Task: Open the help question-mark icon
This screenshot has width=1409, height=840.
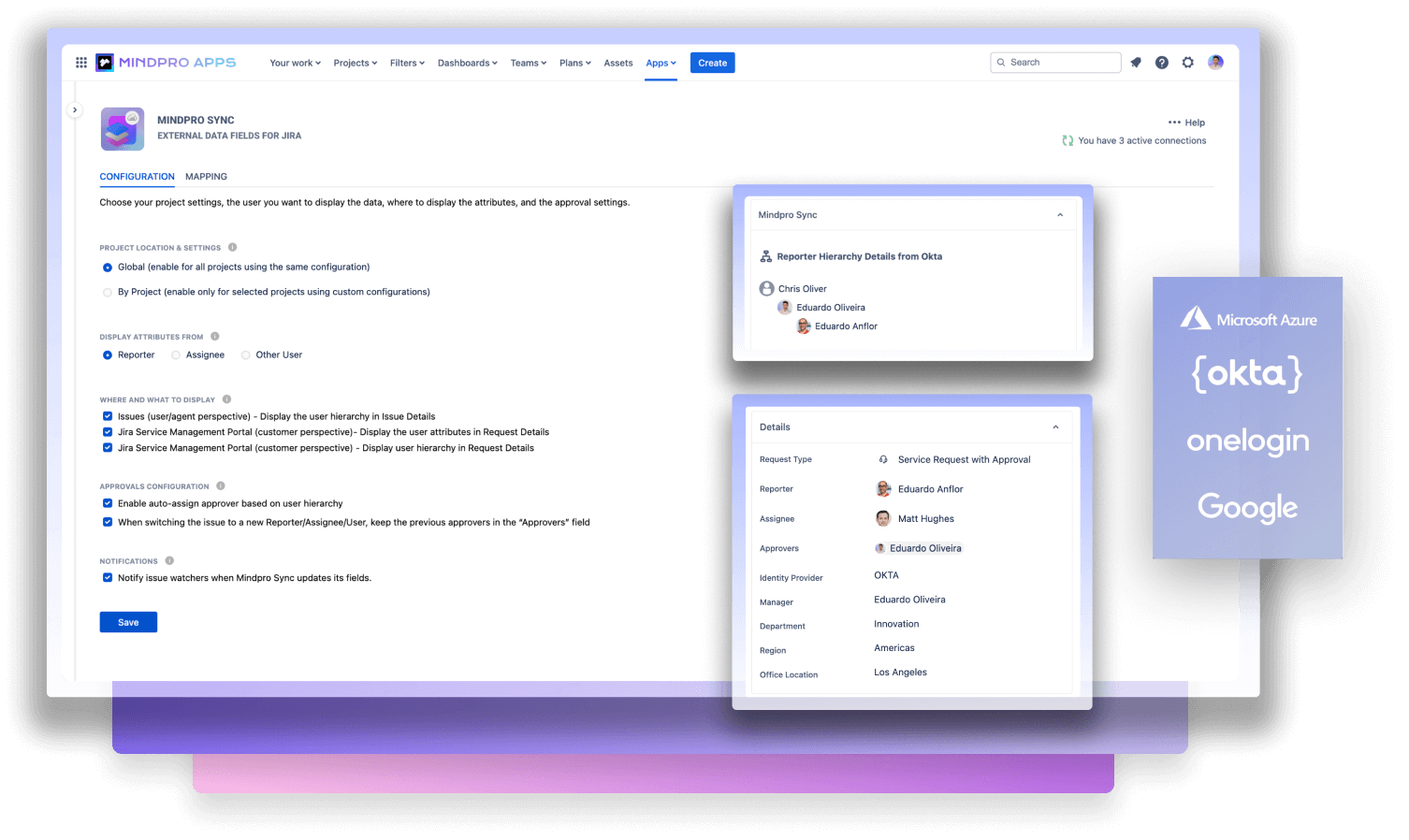Action: click(x=1162, y=63)
